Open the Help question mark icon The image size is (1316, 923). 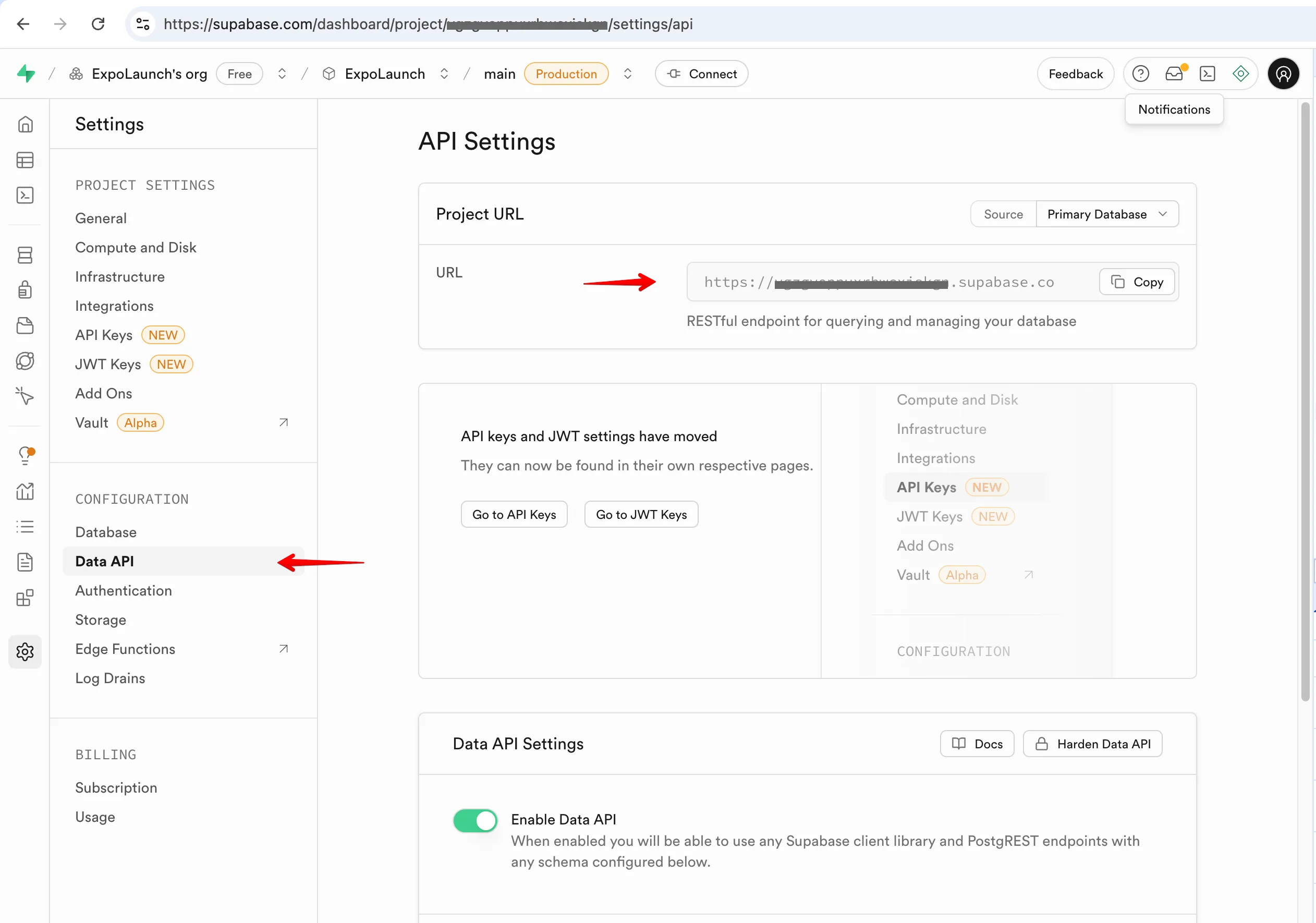1141,74
